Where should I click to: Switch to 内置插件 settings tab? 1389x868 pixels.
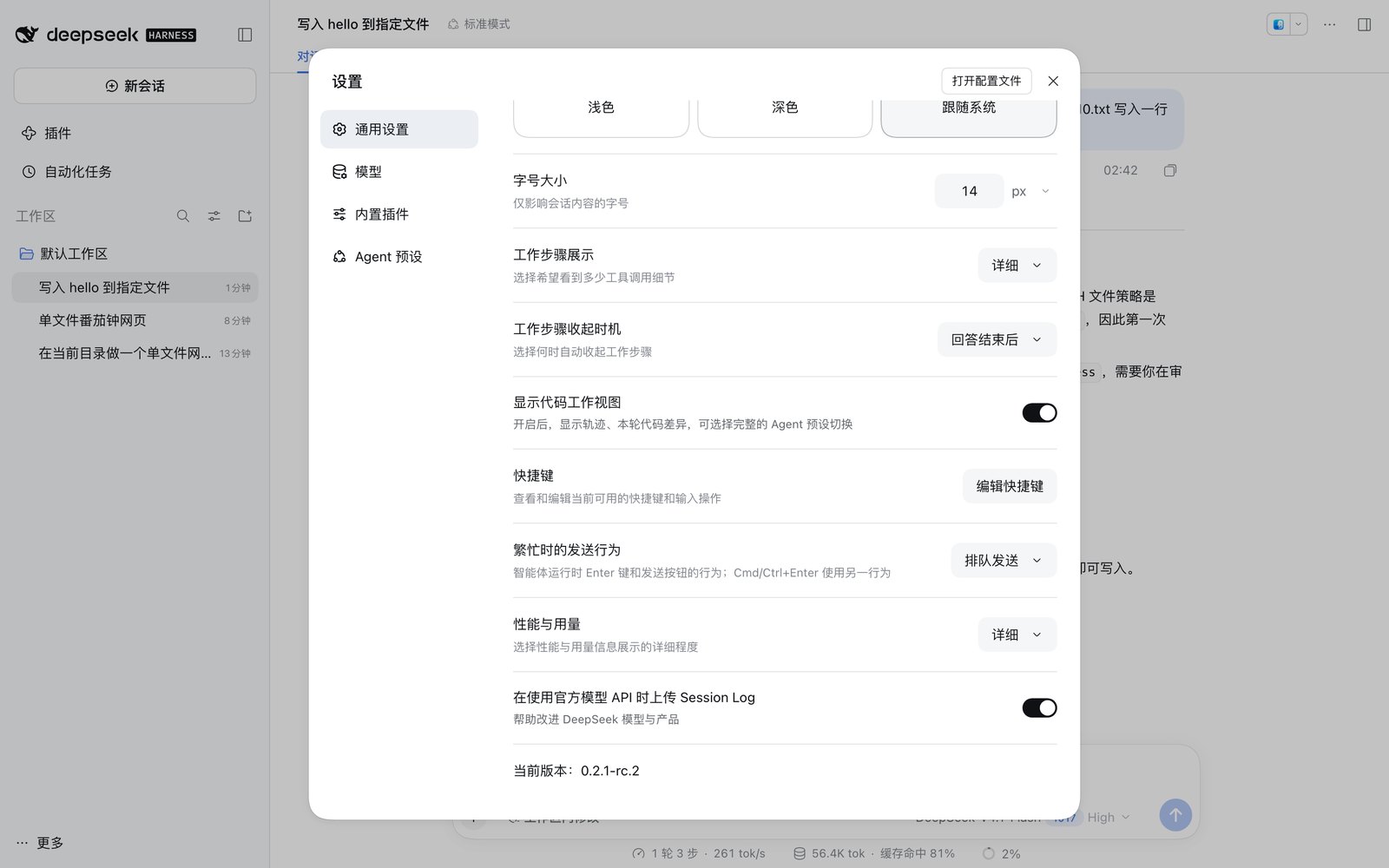coord(399,214)
